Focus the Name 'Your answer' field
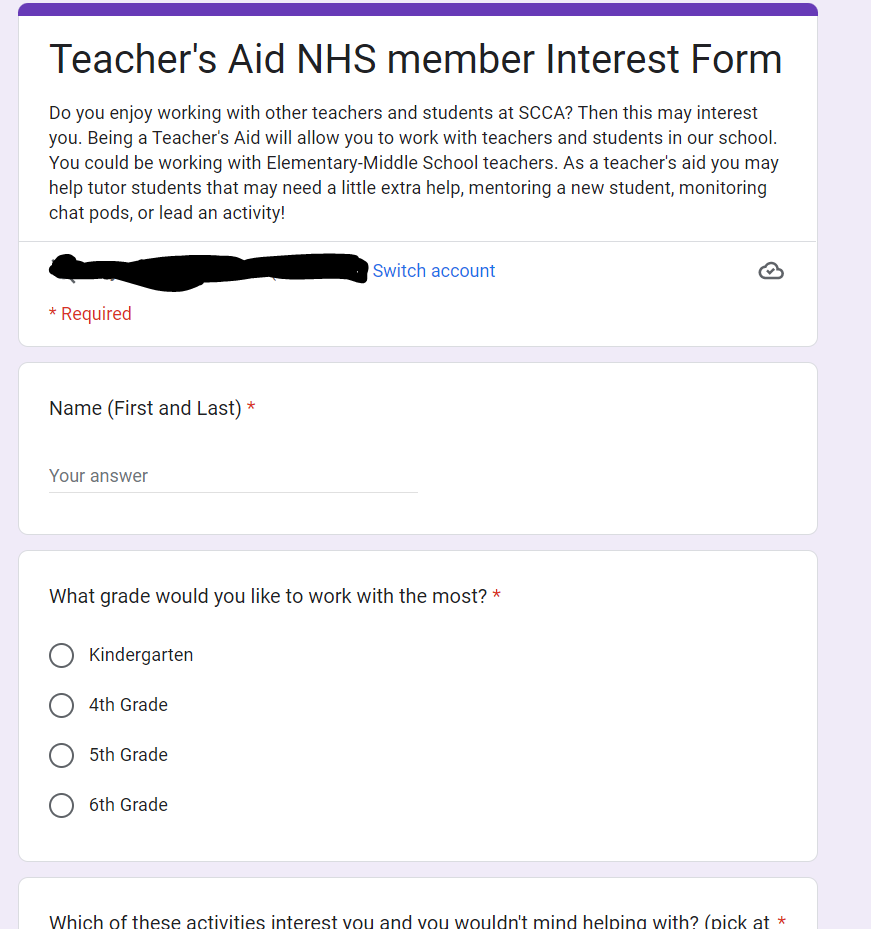This screenshot has width=871, height=929. pos(233,476)
